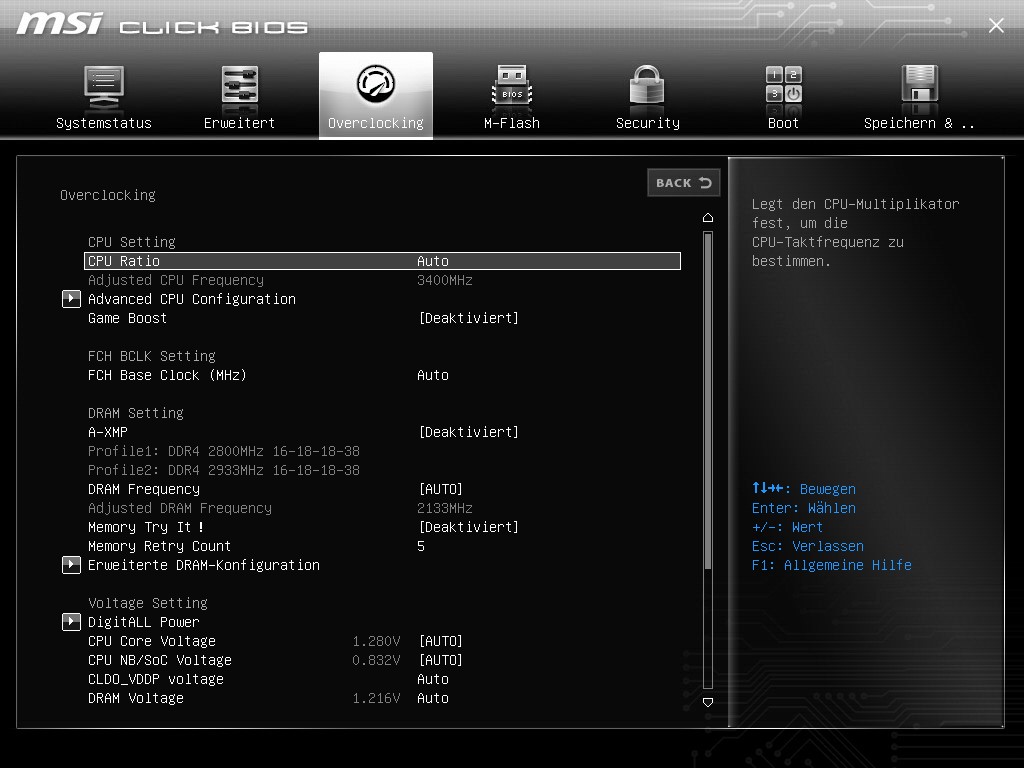Select the DRAM Frequency label
This screenshot has height=768, width=1024.
click(144, 489)
